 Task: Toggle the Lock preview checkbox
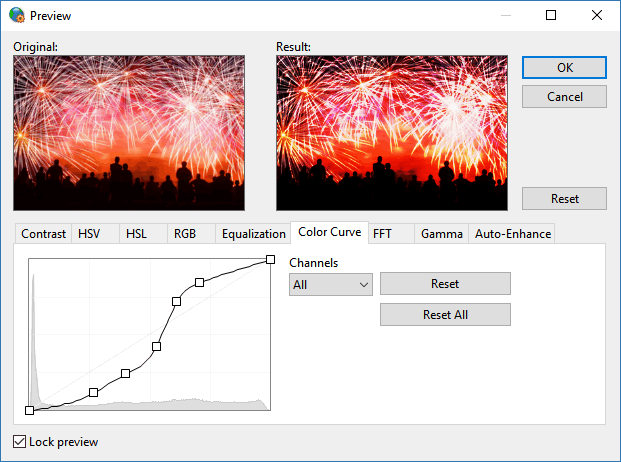[x=20, y=441]
